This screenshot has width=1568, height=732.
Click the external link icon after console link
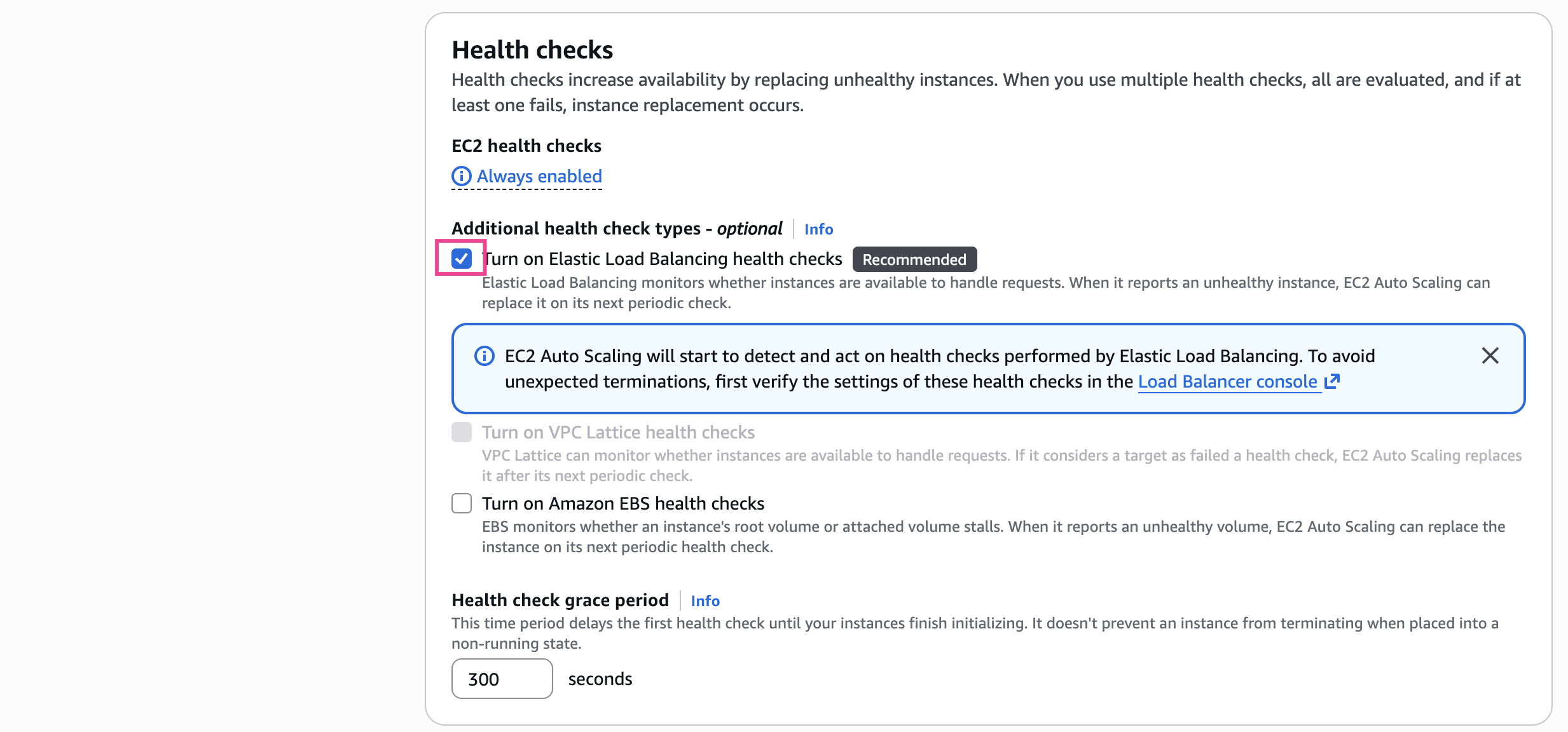(1332, 381)
